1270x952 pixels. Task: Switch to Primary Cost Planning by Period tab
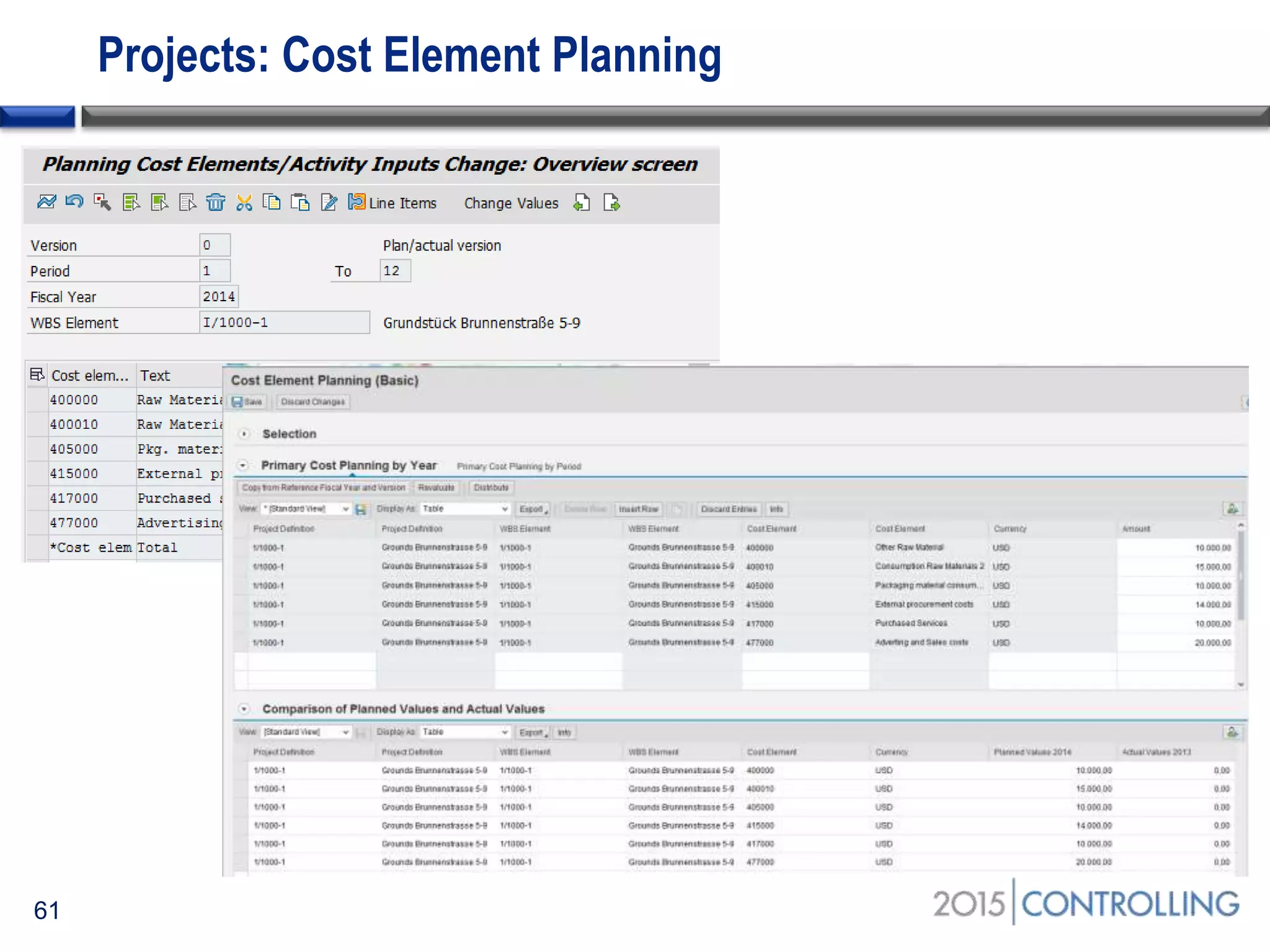(519, 466)
